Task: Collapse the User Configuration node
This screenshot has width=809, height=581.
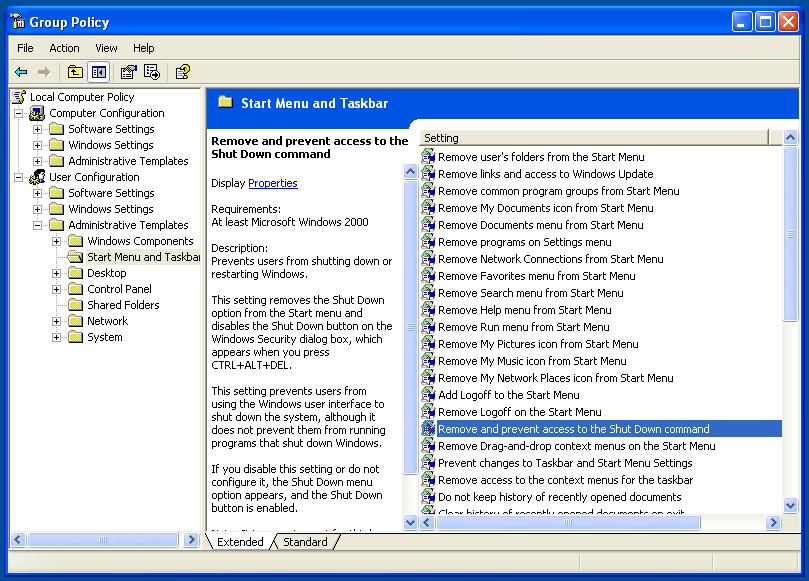Action: click(x=19, y=177)
